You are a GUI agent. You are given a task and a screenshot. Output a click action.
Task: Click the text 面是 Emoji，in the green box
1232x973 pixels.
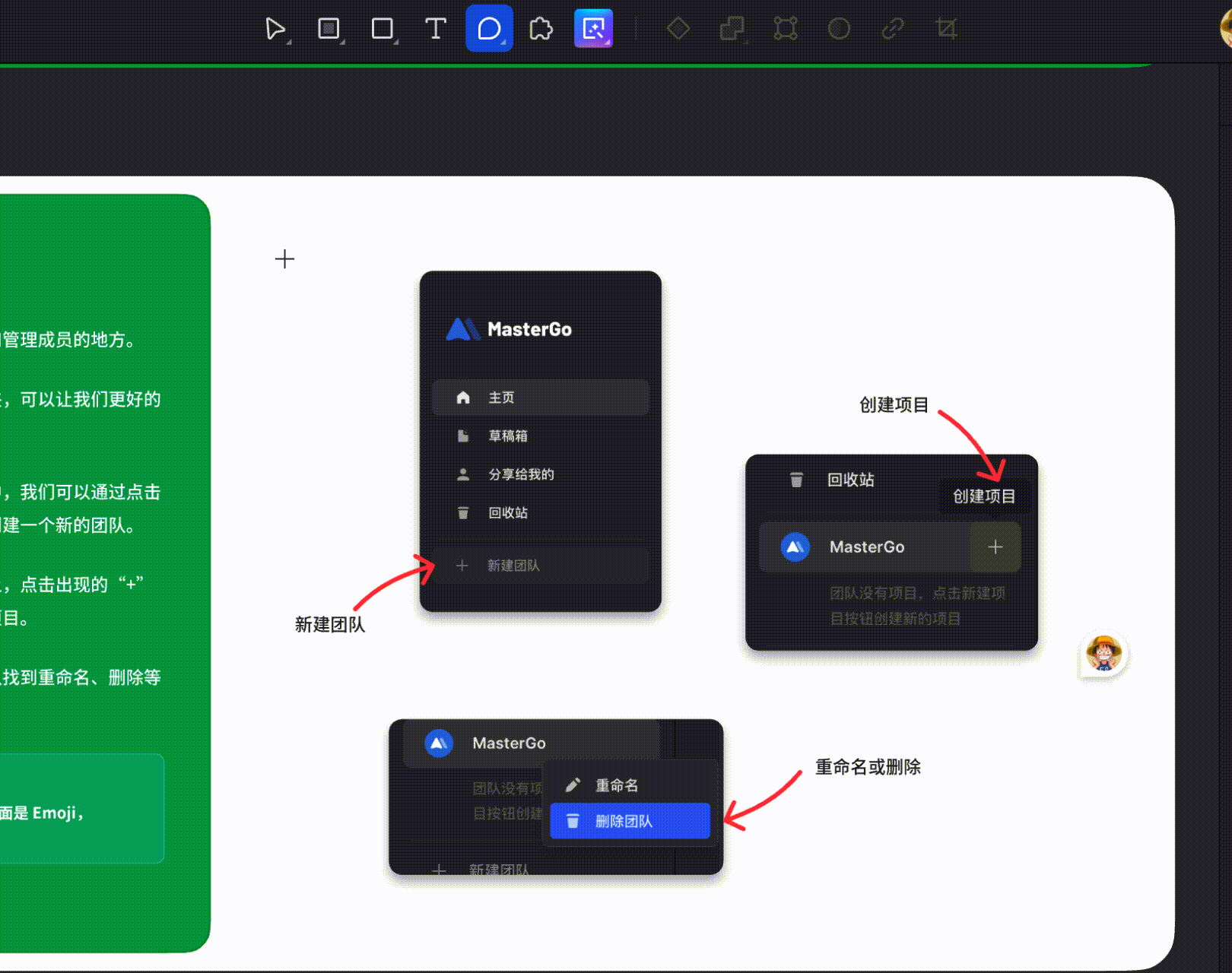pos(43,813)
